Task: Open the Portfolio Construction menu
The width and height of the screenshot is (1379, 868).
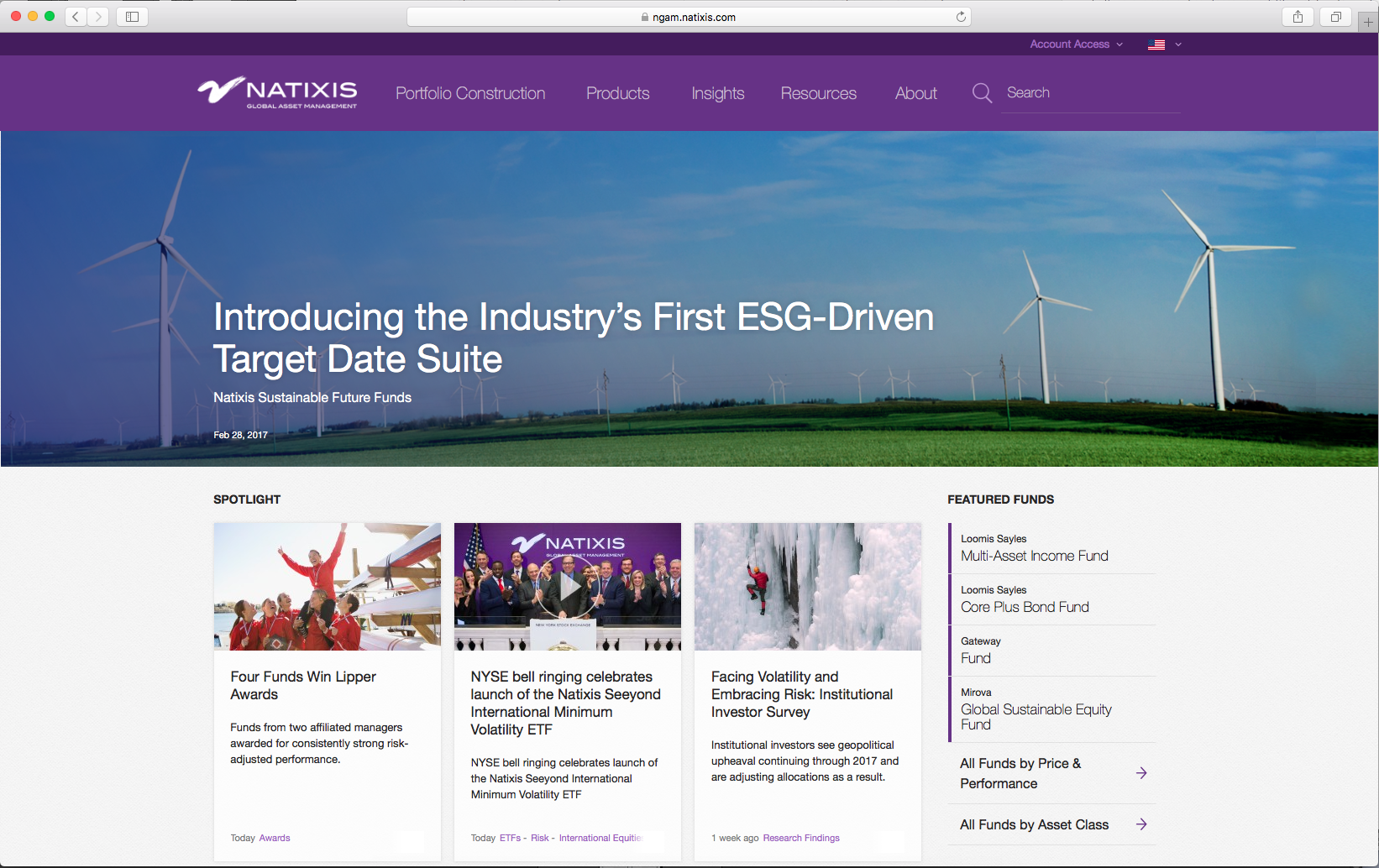Action: (470, 93)
